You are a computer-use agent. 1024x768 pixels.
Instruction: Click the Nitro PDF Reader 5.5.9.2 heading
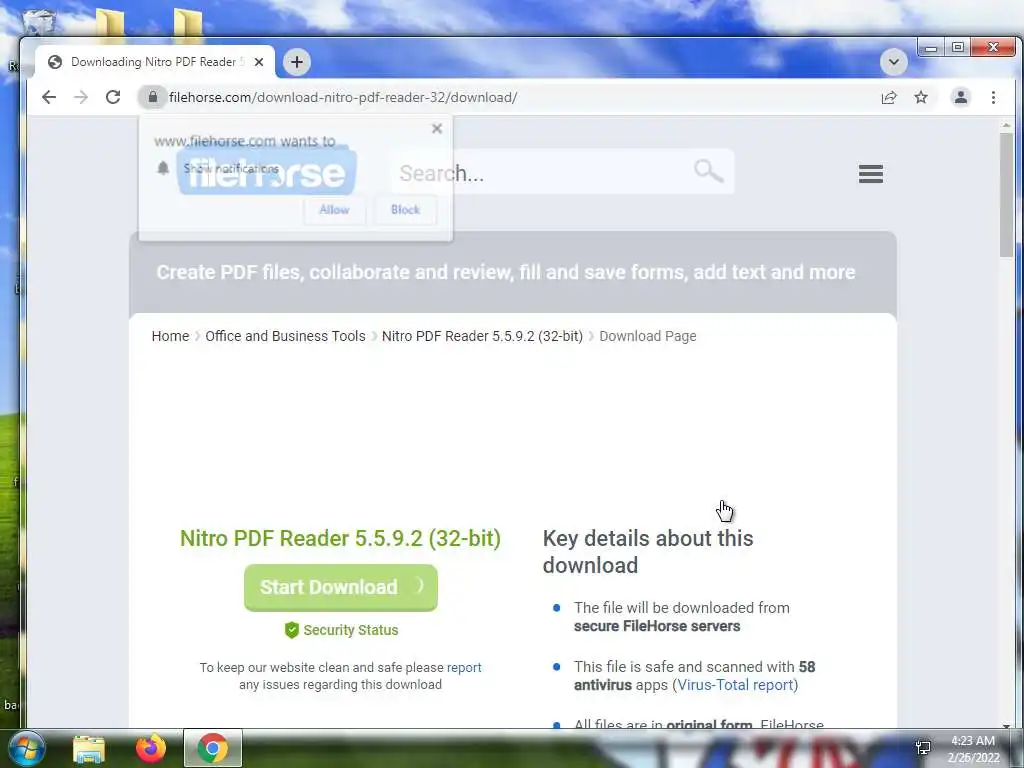click(x=340, y=538)
